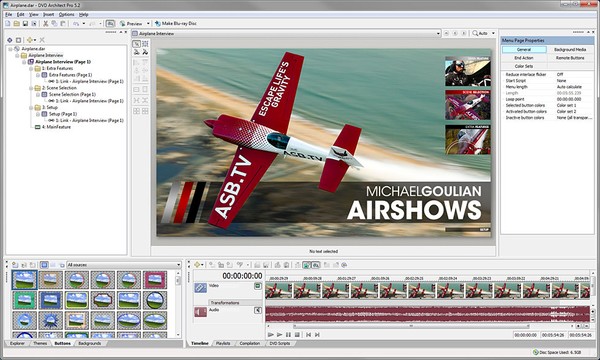The image size is (600, 360).
Task: Open the Edit menu
Action: coord(21,15)
